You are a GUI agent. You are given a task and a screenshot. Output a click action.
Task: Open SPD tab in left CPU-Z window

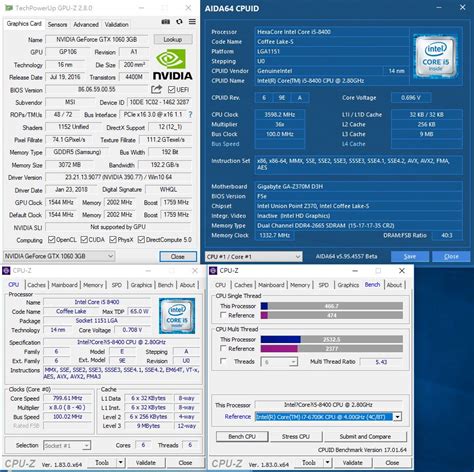116,285
